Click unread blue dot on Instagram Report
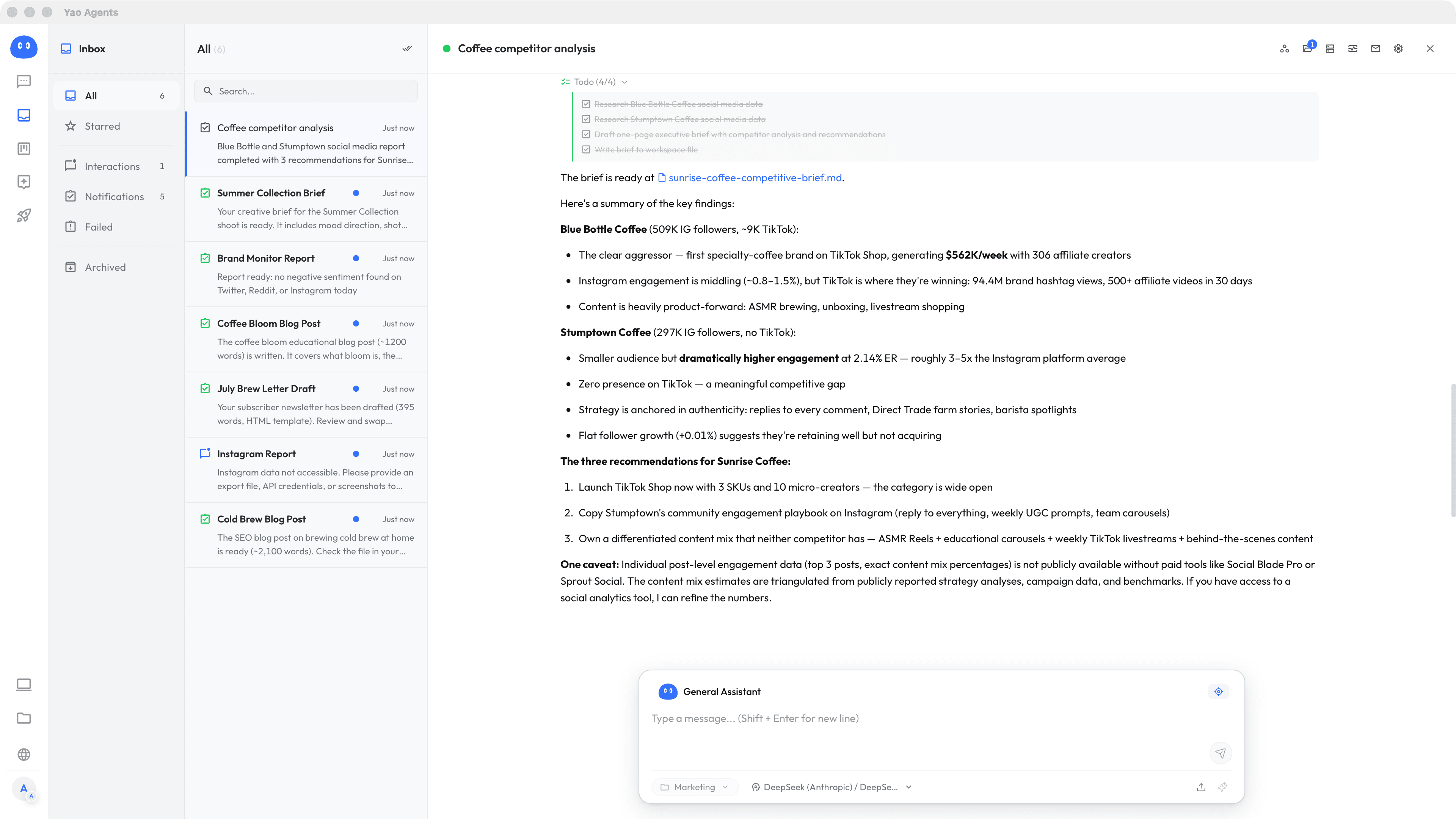This screenshot has height=819, width=1456. click(x=356, y=454)
